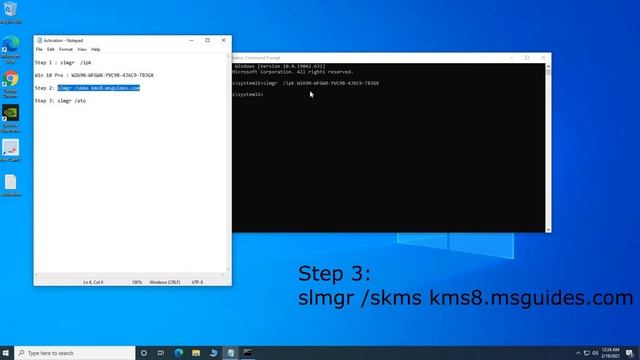
Task: Open the File menu in Notepad
Action: [39, 49]
